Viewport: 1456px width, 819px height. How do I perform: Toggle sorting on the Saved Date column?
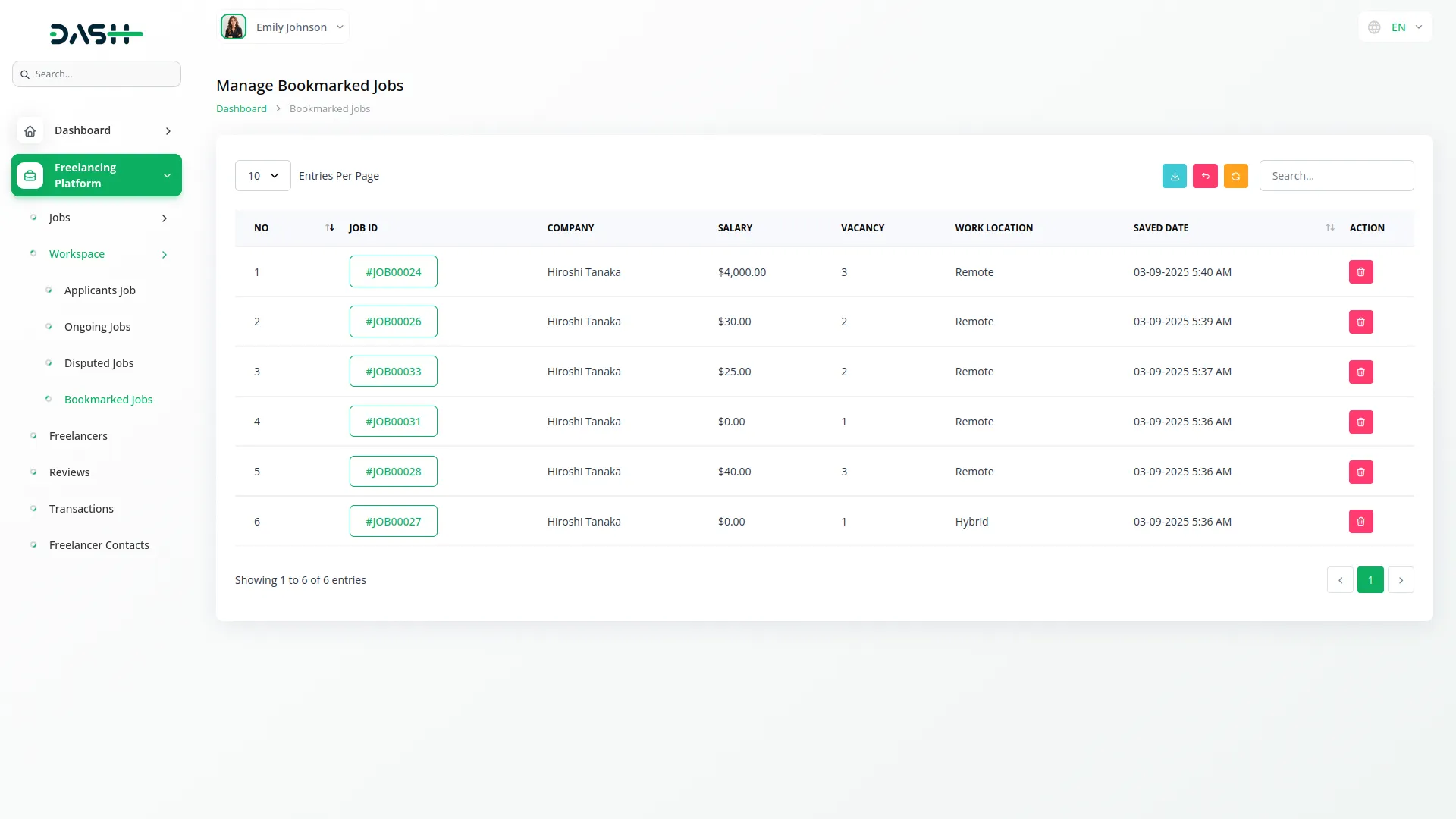click(1329, 227)
